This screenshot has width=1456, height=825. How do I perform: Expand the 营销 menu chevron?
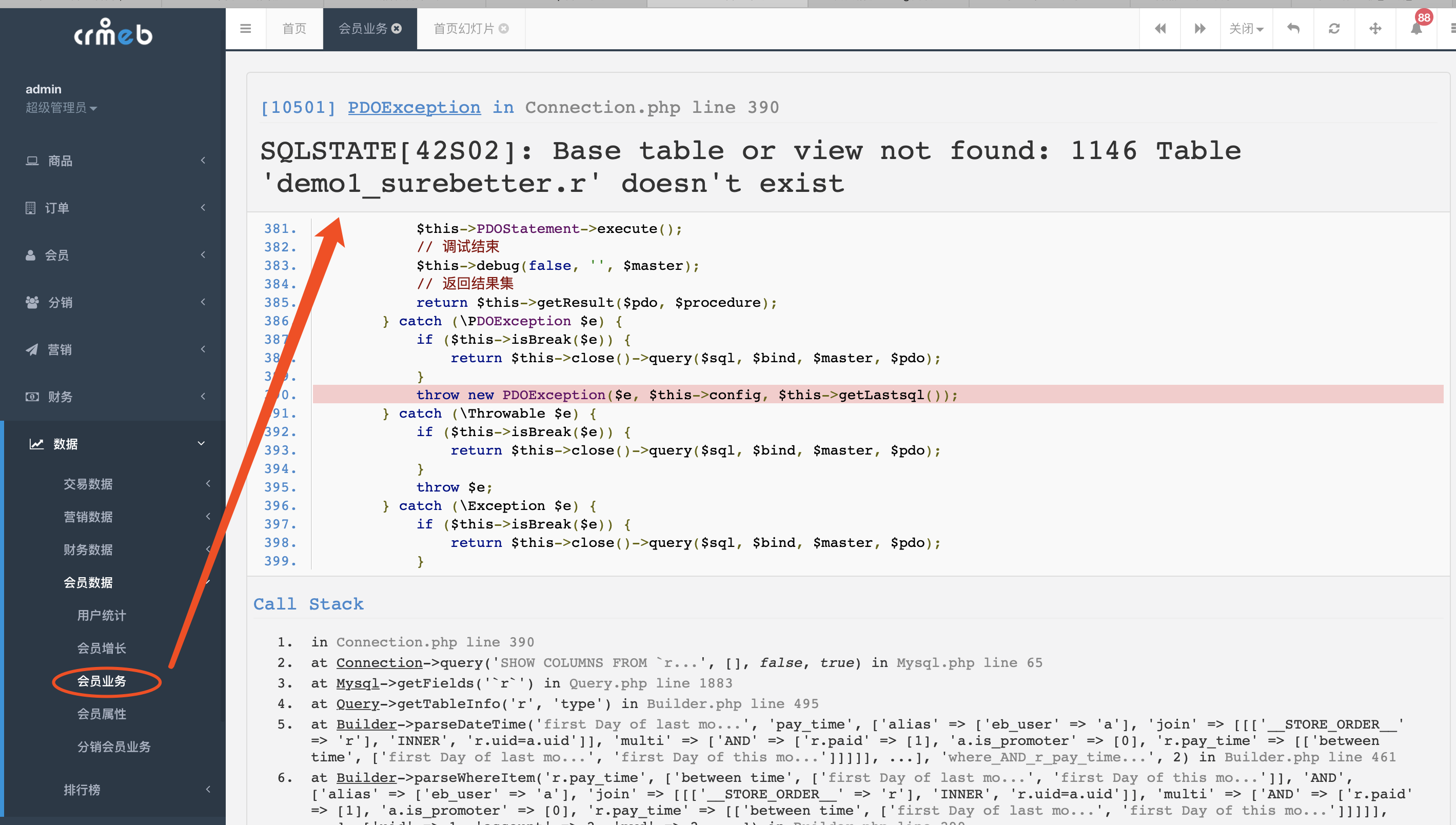tap(203, 348)
